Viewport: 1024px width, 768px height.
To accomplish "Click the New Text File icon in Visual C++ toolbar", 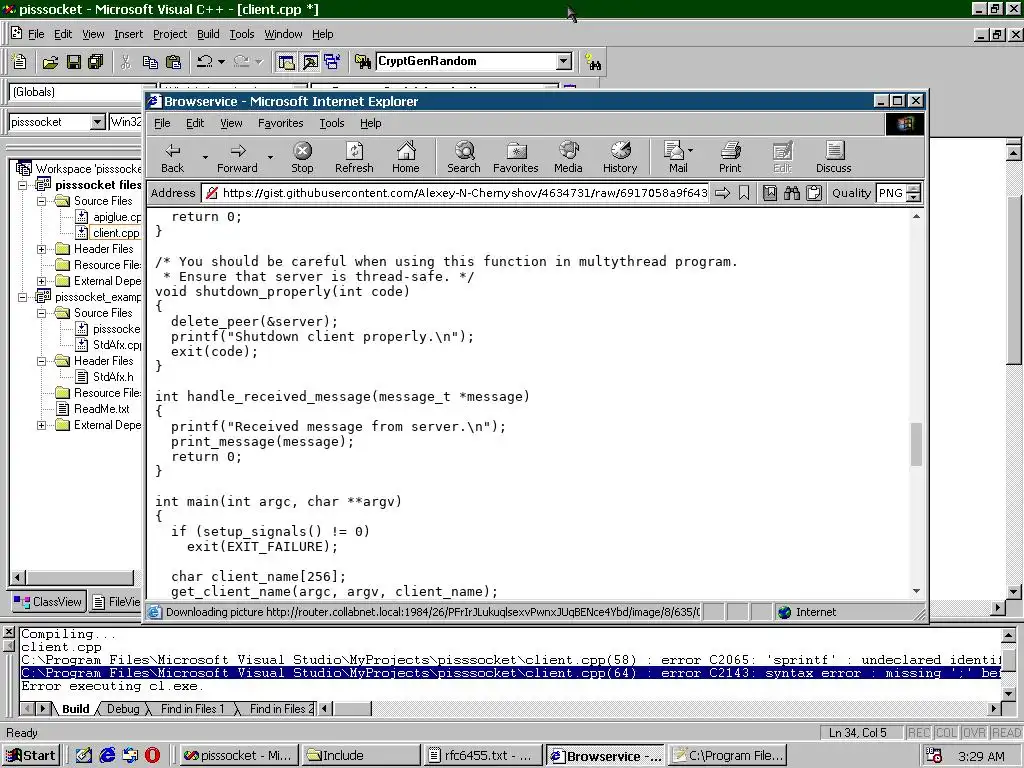I will pyautogui.click(x=20, y=62).
